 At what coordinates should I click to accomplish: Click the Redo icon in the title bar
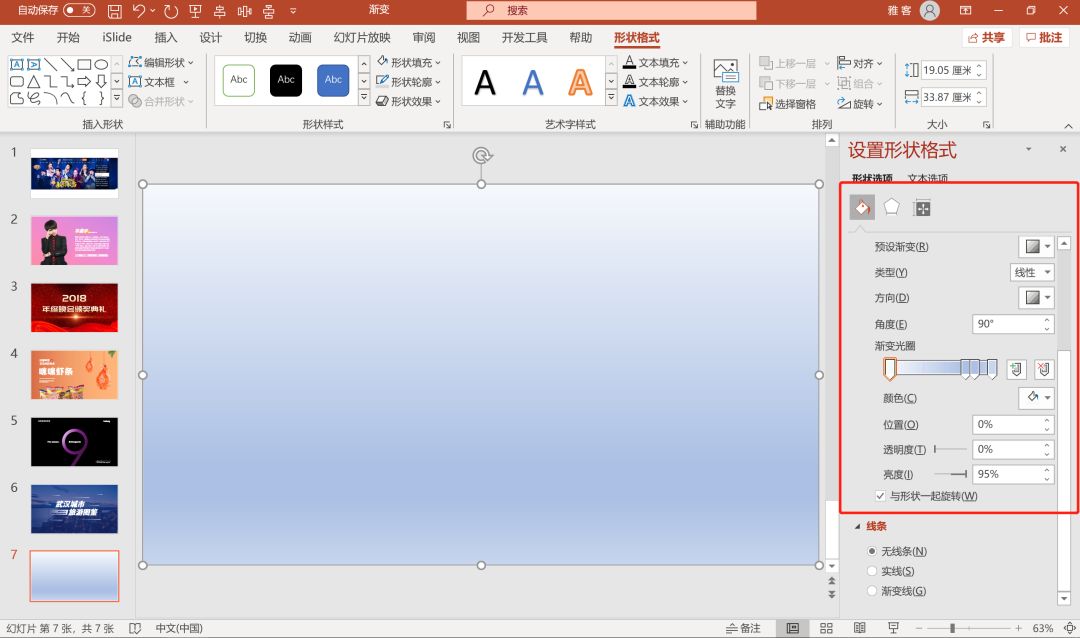[171, 10]
